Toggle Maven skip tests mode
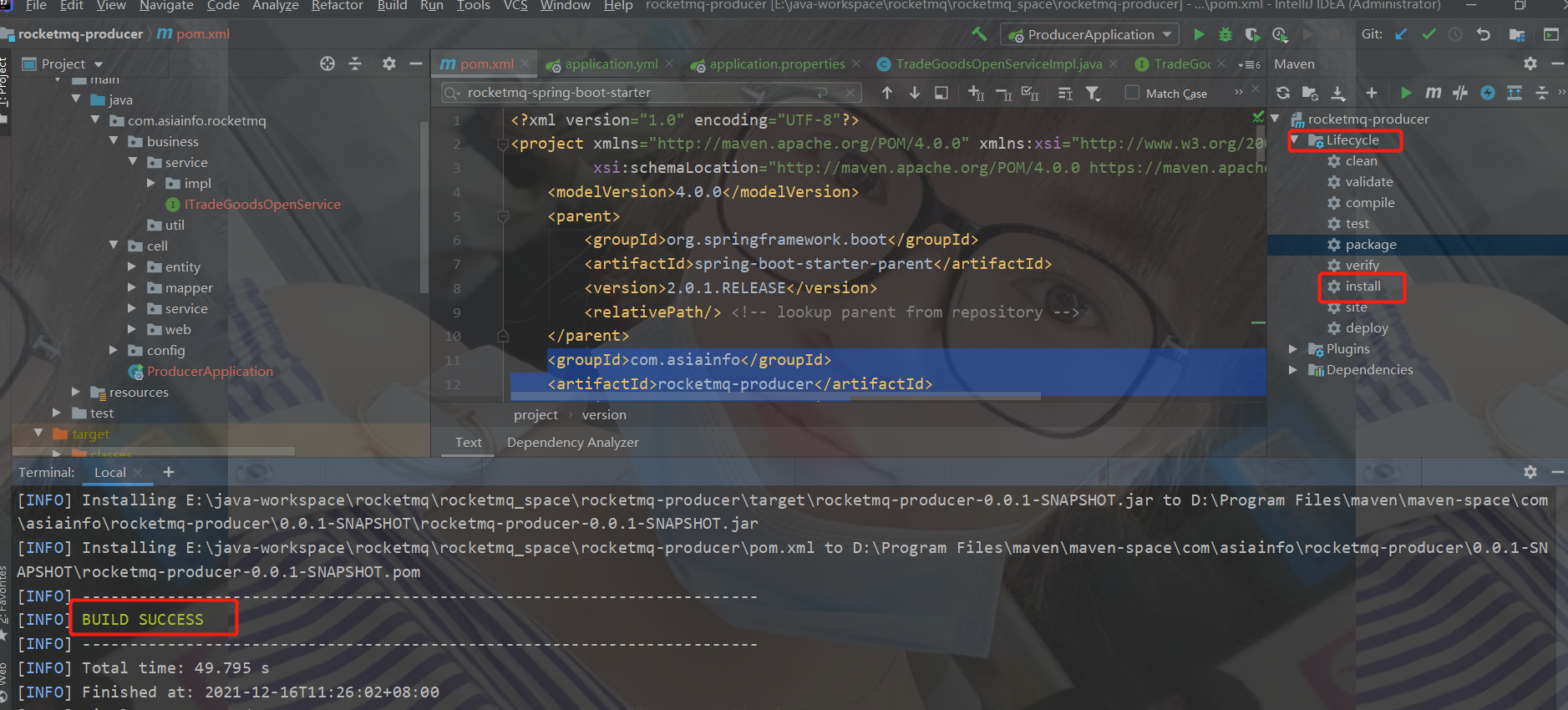This screenshot has width=1568, height=710. (1488, 93)
